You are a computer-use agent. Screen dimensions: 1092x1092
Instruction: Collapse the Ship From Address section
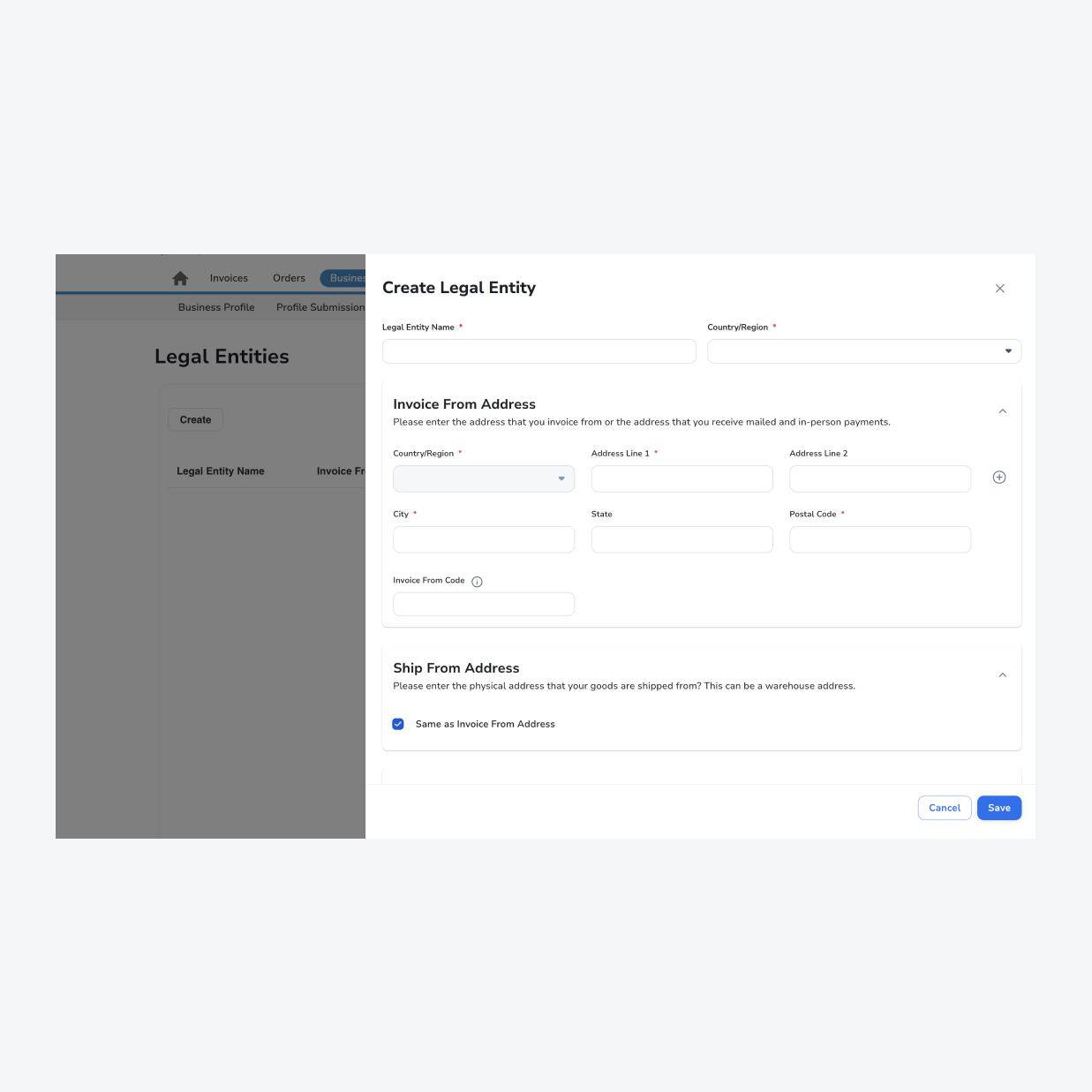coord(1002,674)
